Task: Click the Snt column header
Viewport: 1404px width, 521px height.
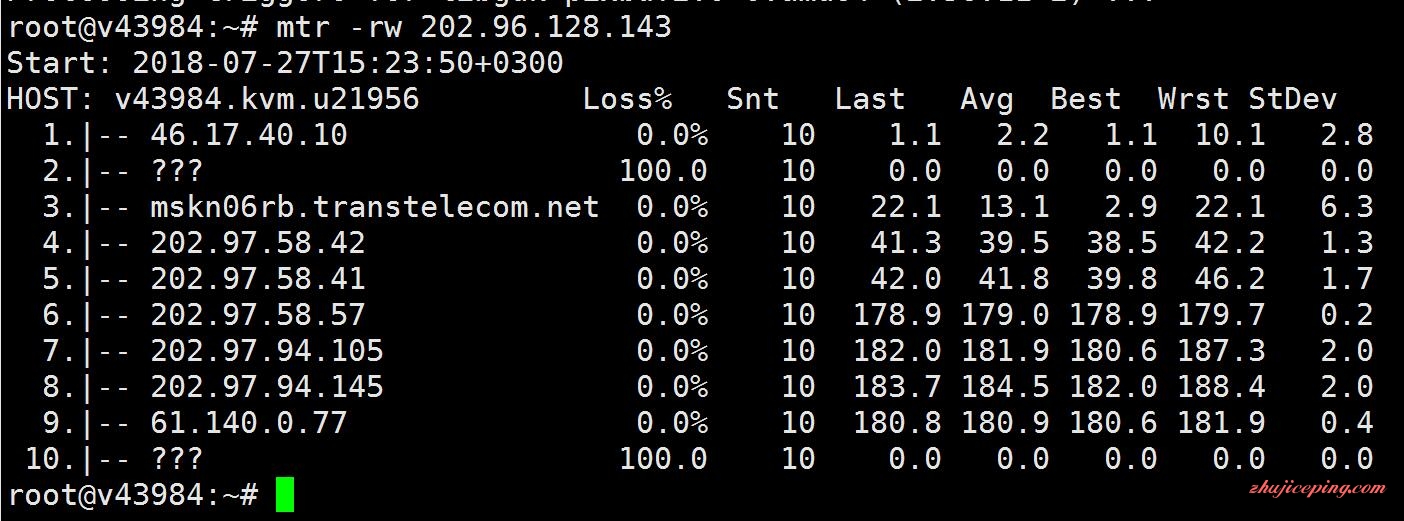Action: 753,99
